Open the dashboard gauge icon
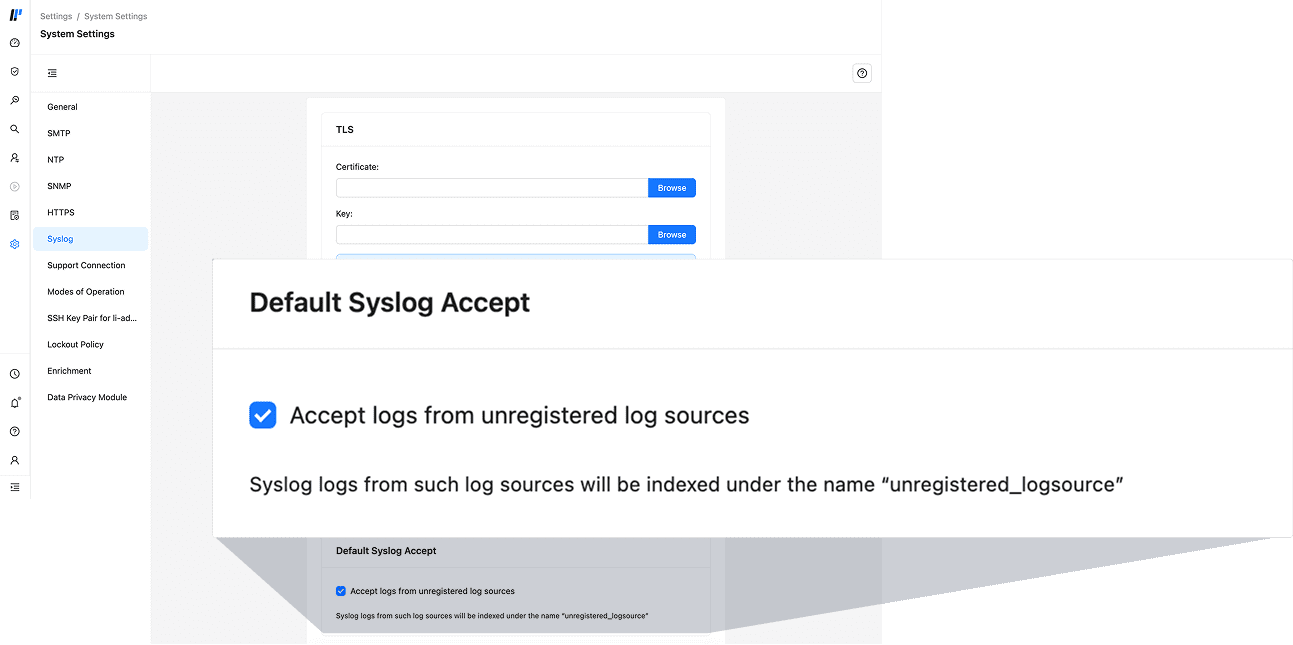This screenshot has width=1293, height=645. [x=14, y=43]
